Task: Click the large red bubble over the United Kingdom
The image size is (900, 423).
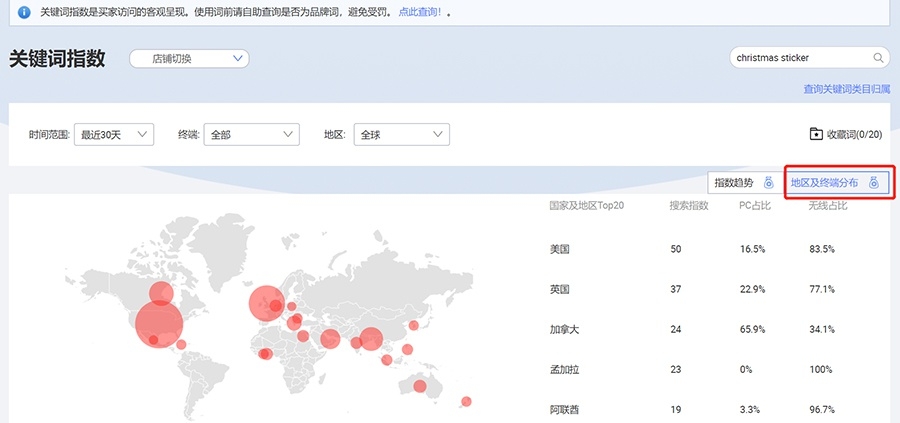Action: pos(266,300)
